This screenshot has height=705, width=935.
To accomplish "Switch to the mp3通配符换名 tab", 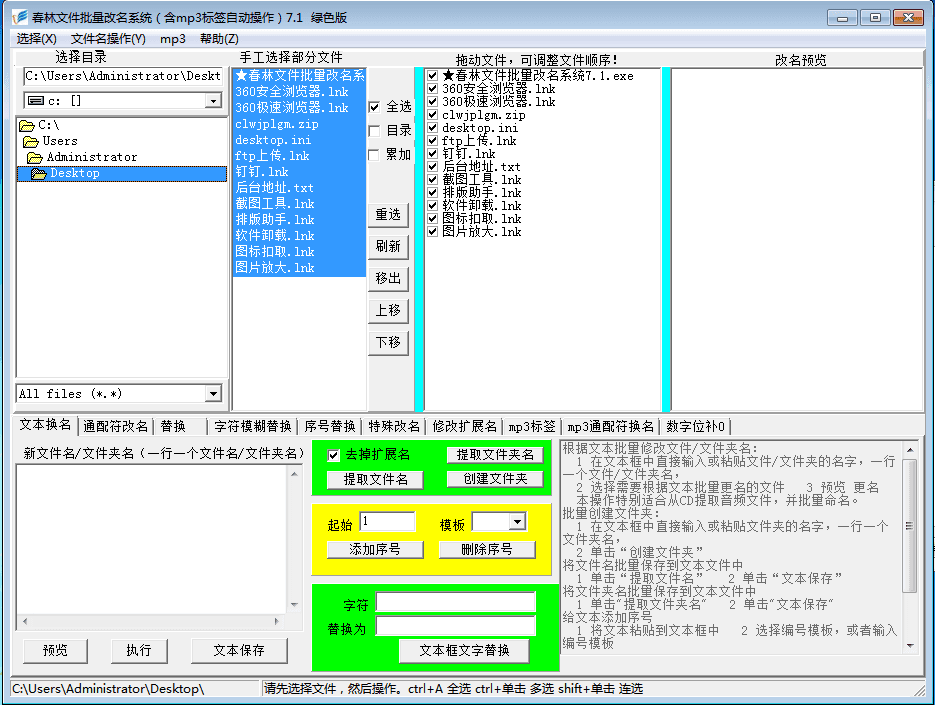I will 611,426.
